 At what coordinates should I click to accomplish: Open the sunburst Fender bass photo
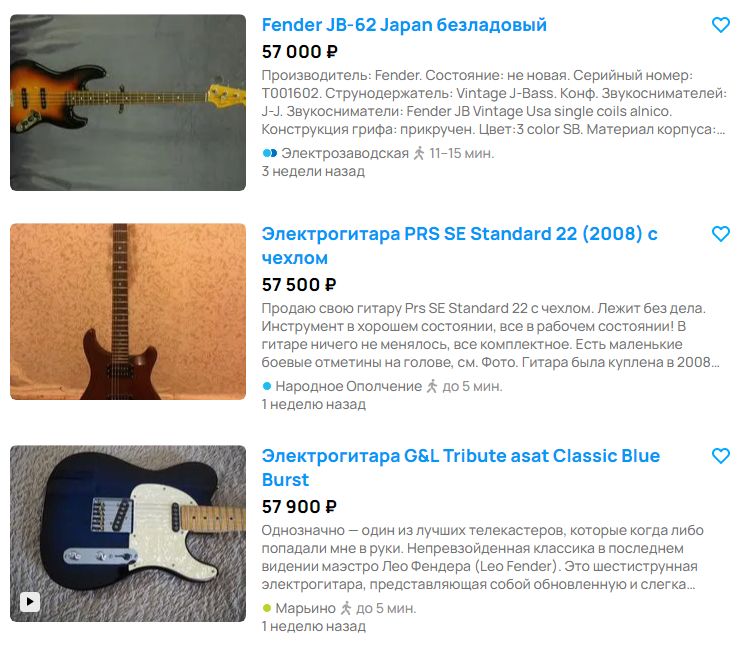coord(128,103)
